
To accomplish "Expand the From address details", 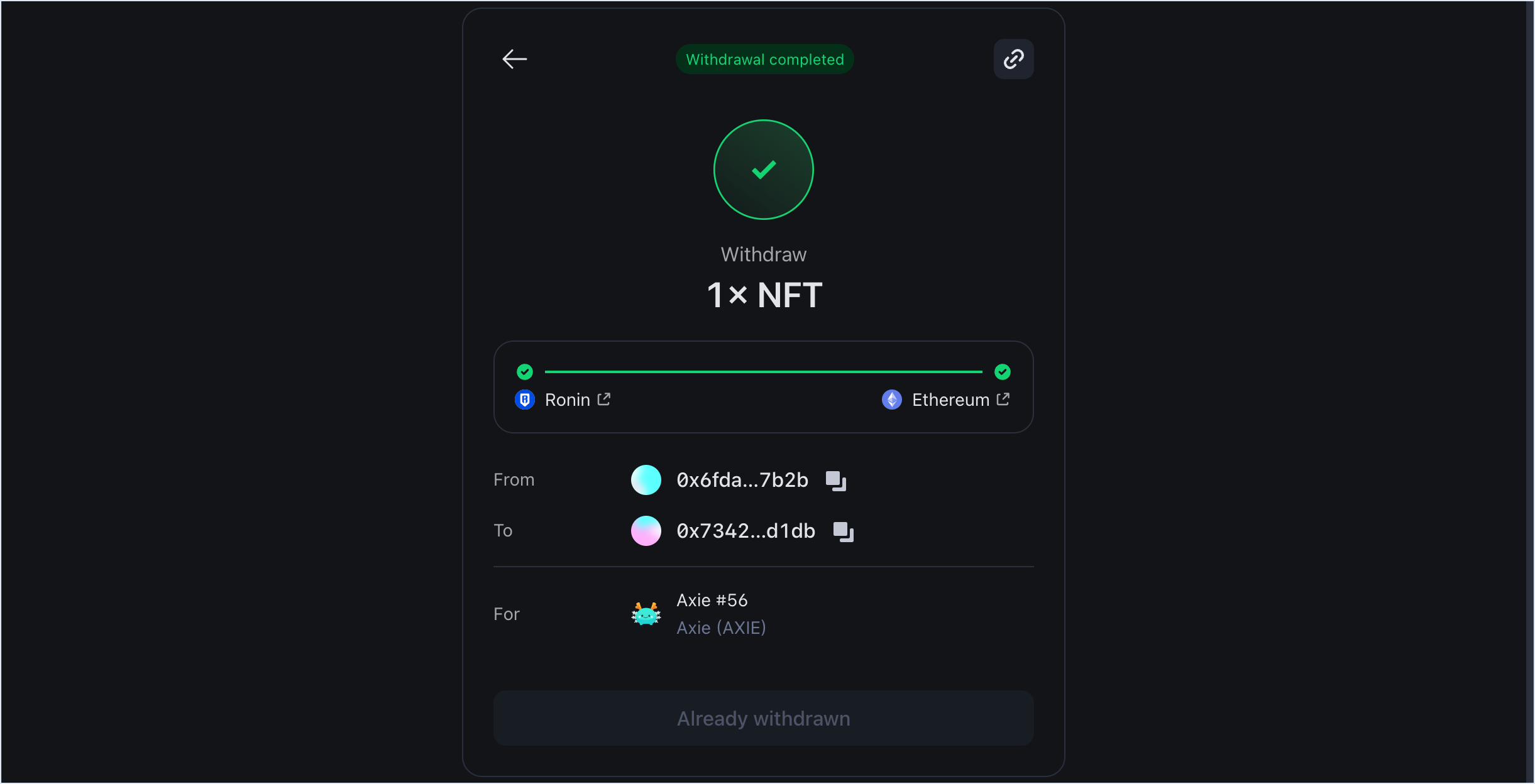I will [x=741, y=480].
